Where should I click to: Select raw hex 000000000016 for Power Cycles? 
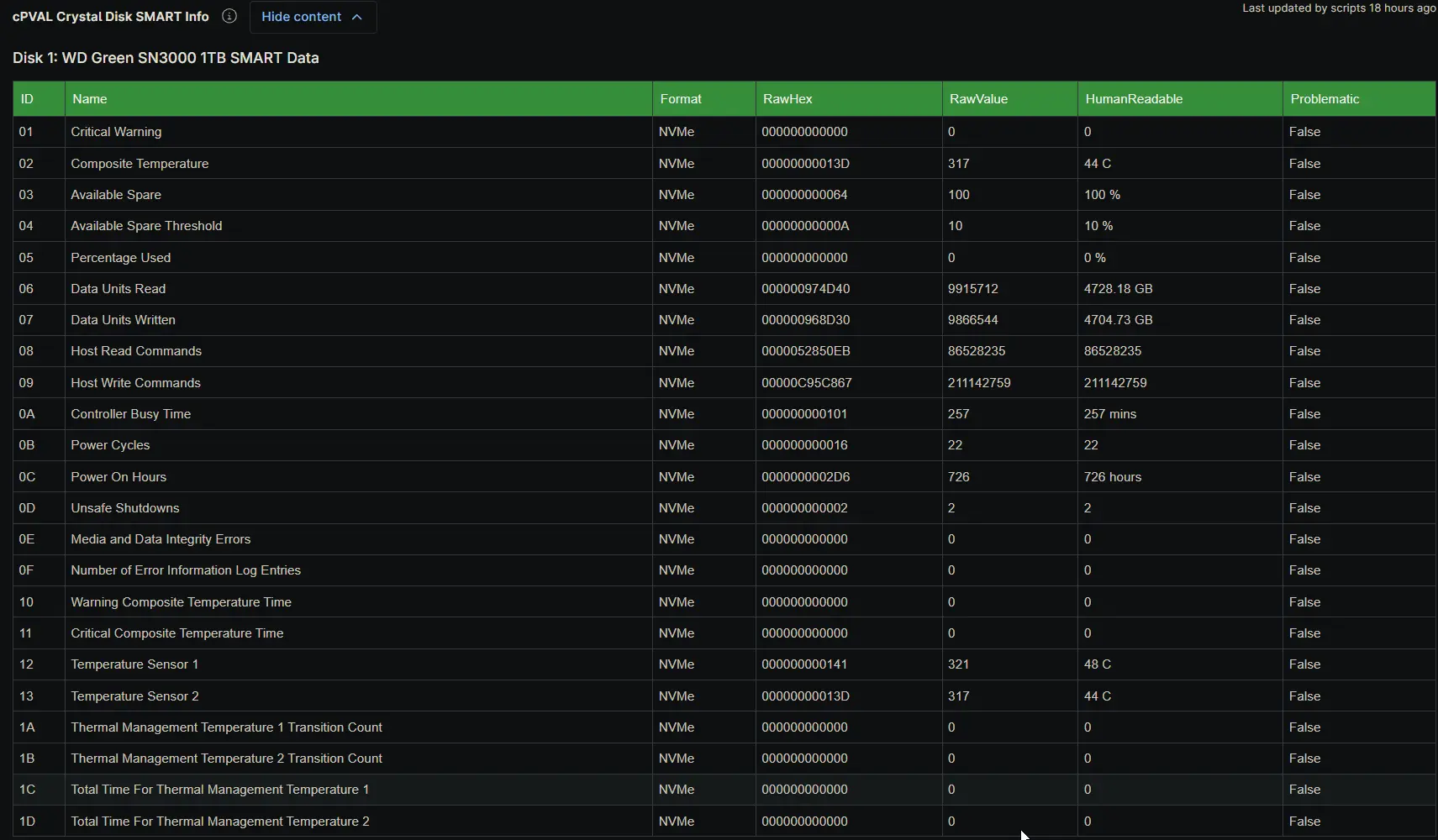804,445
